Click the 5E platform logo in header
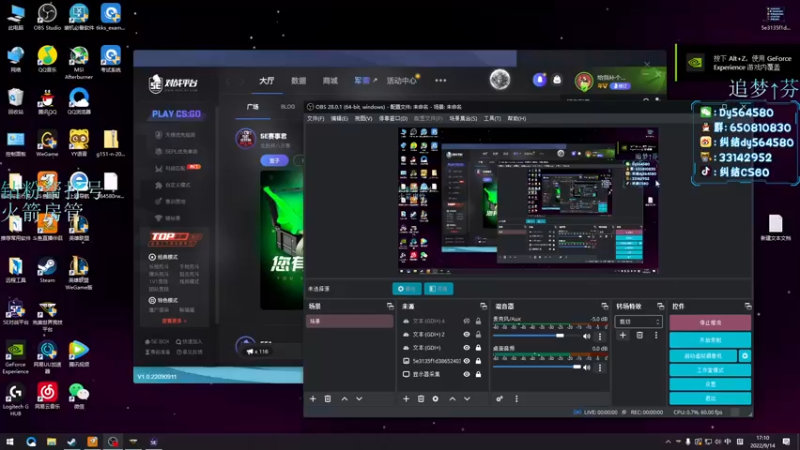Image resolution: width=800 pixels, height=450 pixels. pyautogui.click(x=173, y=83)
